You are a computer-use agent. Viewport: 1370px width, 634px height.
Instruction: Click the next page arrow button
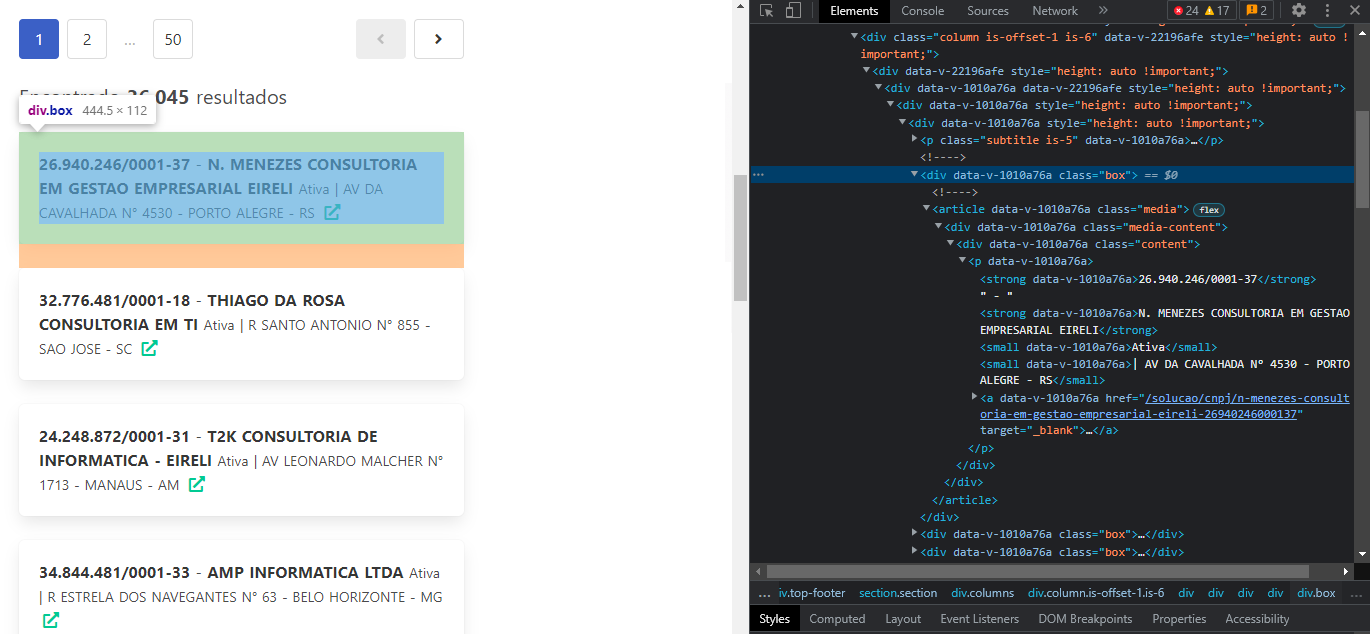(x=438, y=39)
